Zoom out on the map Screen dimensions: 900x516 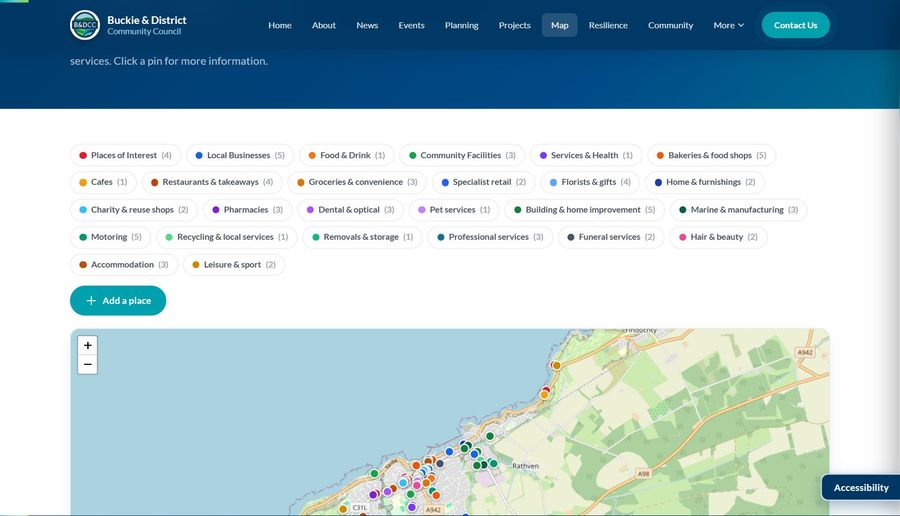tap(87, 364)
